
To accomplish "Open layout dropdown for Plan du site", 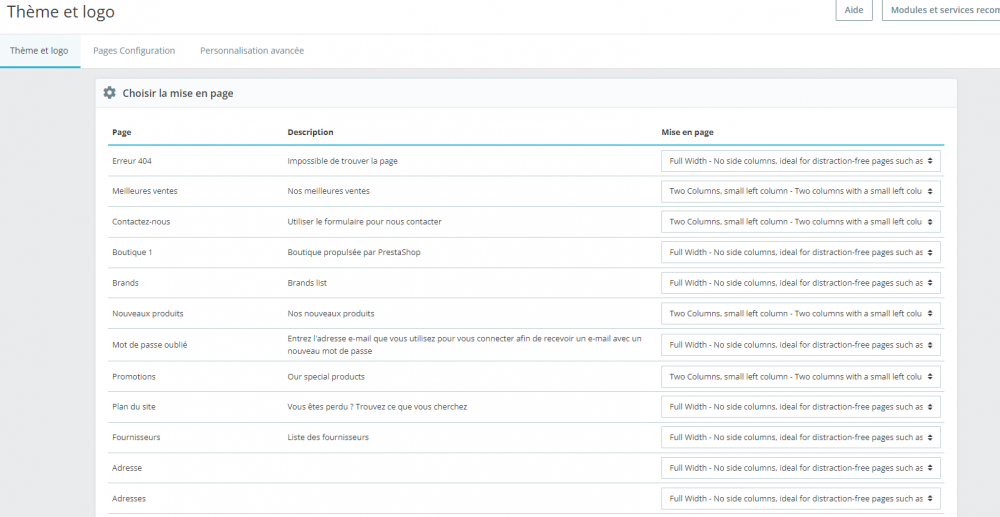I will pyautogui.click(x=801, y=407).
